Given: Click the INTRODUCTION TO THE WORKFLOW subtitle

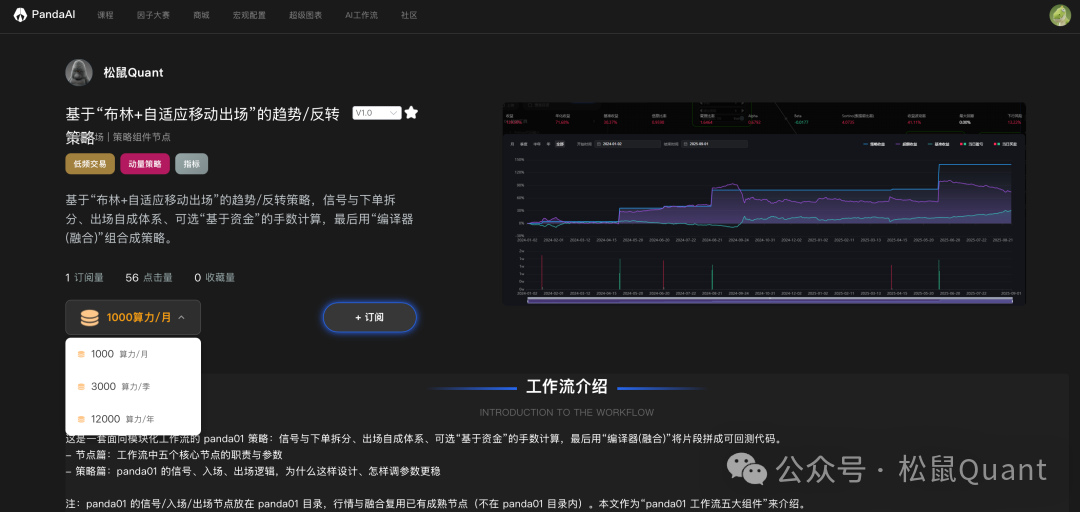Looking at the screenshot, I should coord(567,412).
